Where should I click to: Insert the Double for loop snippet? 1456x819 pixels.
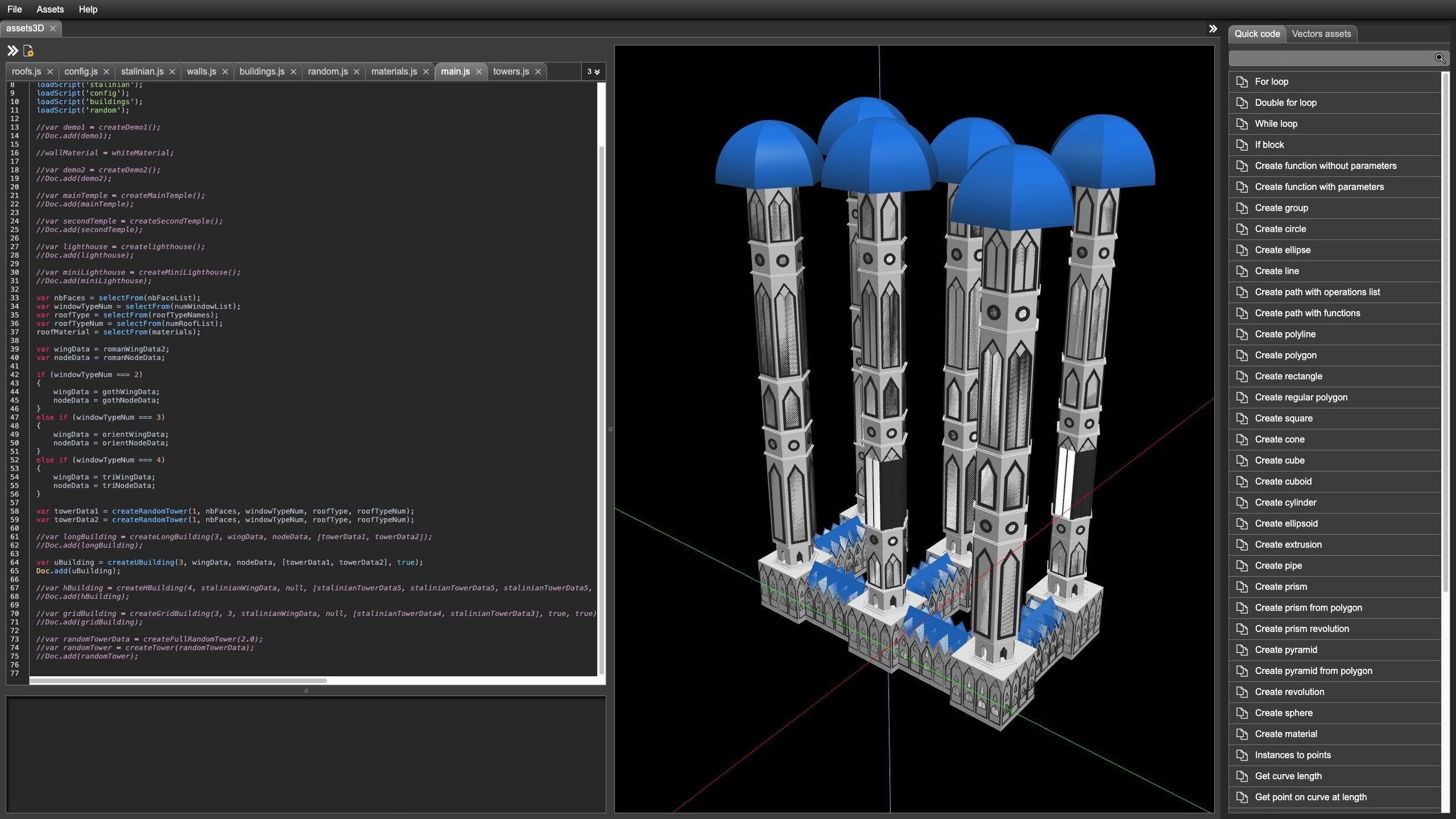tap(1285, 103)
